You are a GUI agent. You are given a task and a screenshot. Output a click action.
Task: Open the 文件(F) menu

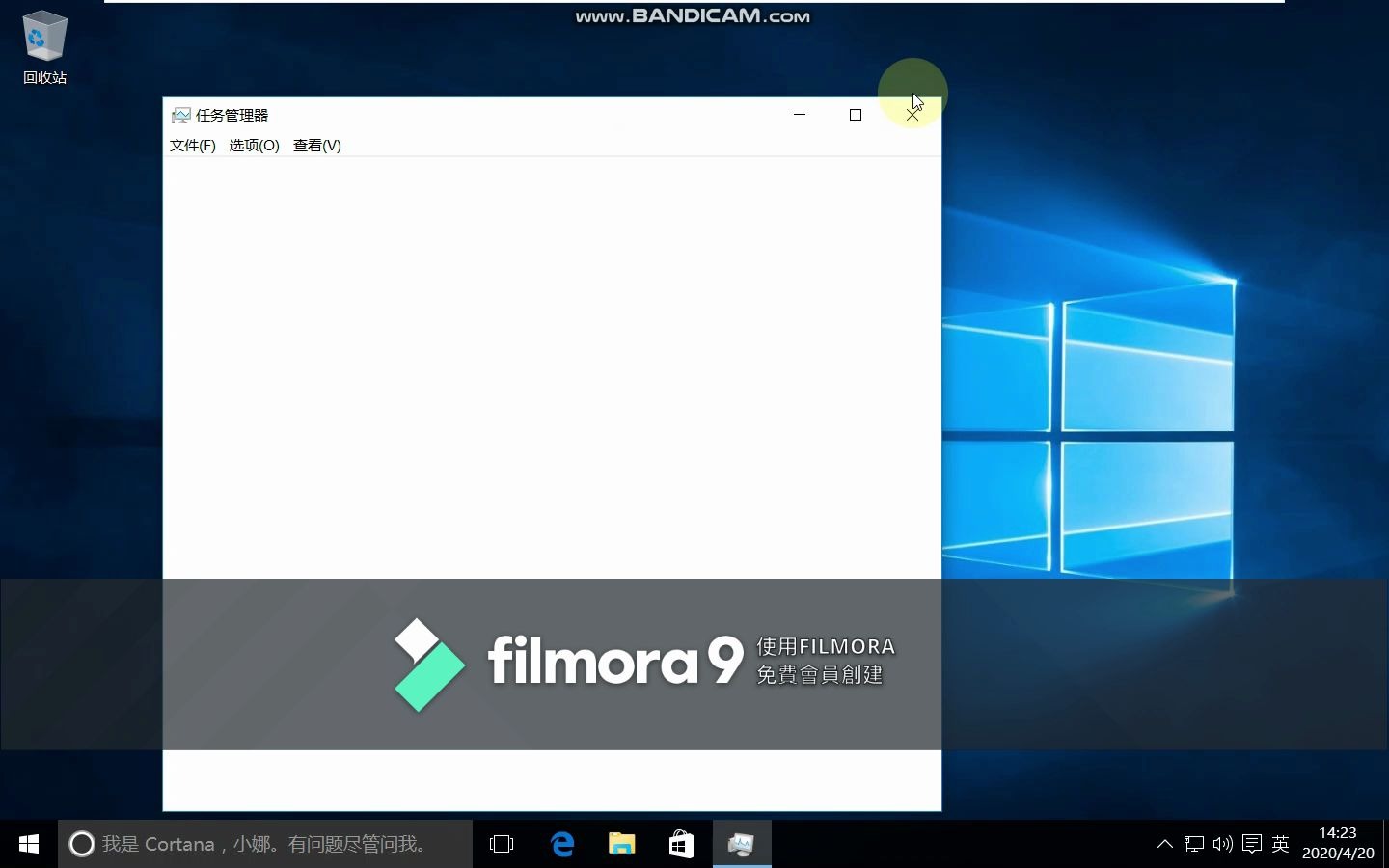pos(192,146)
